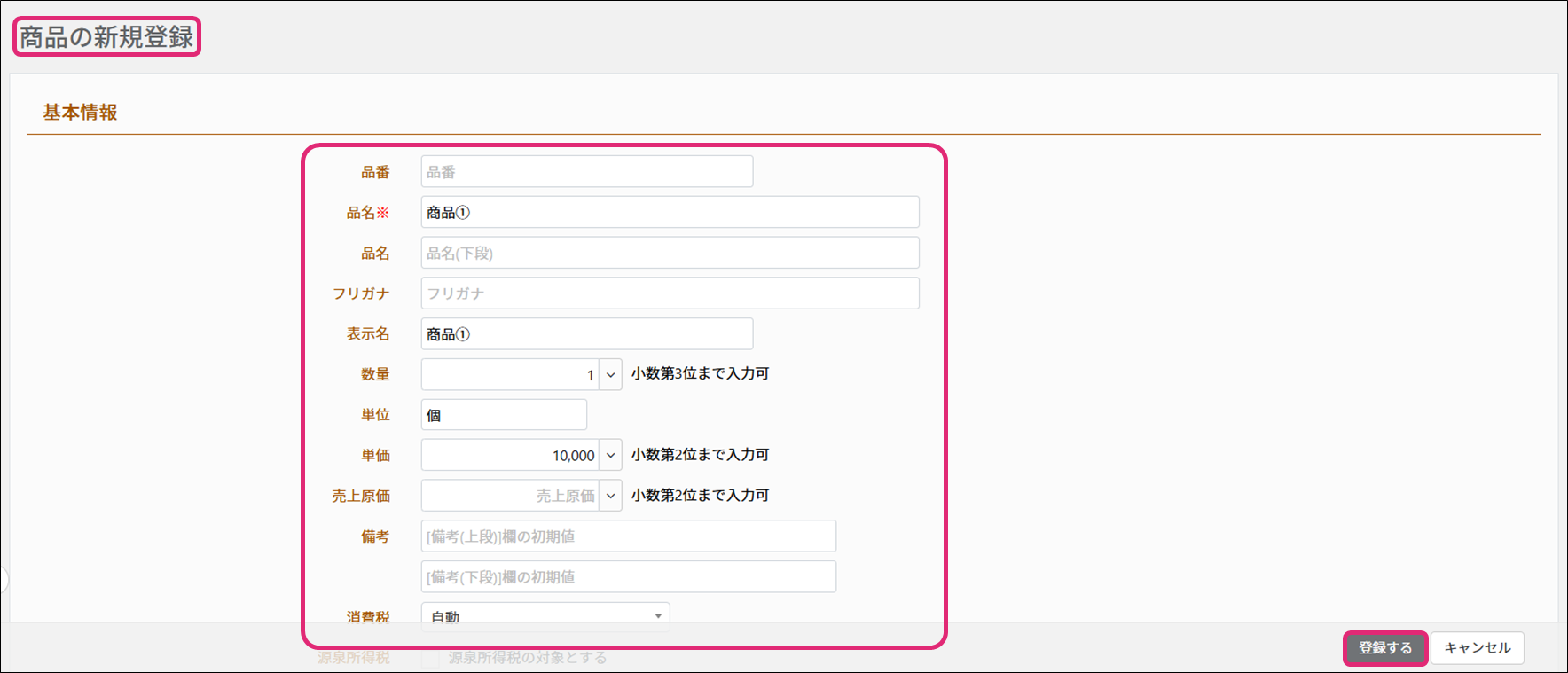The image size is (1568, 673).
Task: Click the フリガナ input field
Action: 670,293
